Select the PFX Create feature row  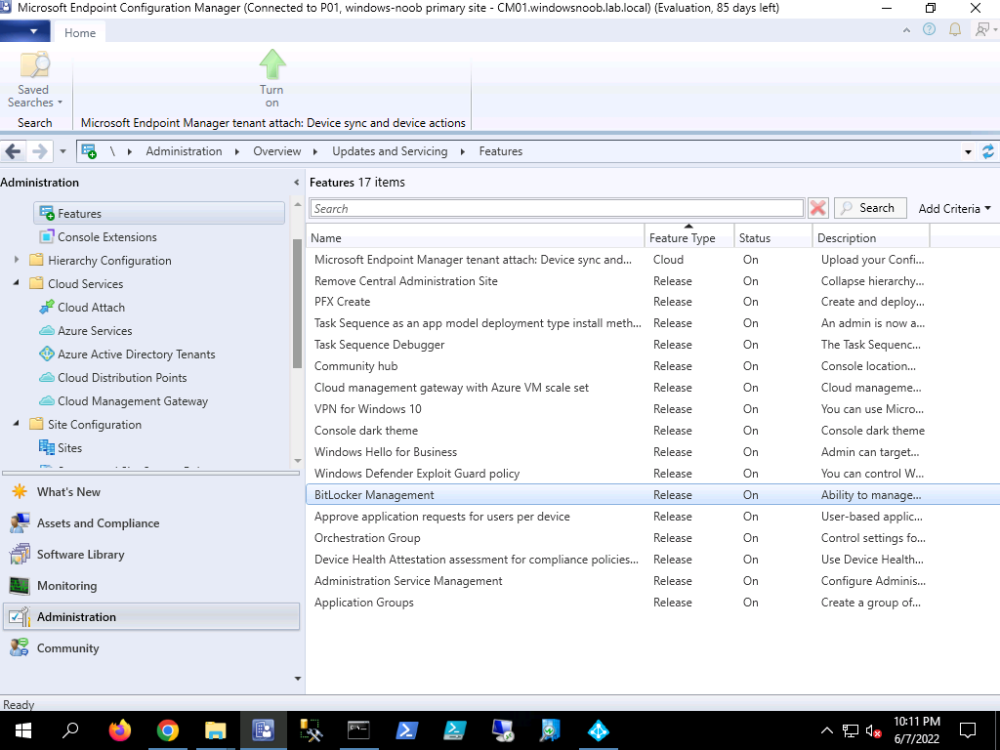point(653,302)
